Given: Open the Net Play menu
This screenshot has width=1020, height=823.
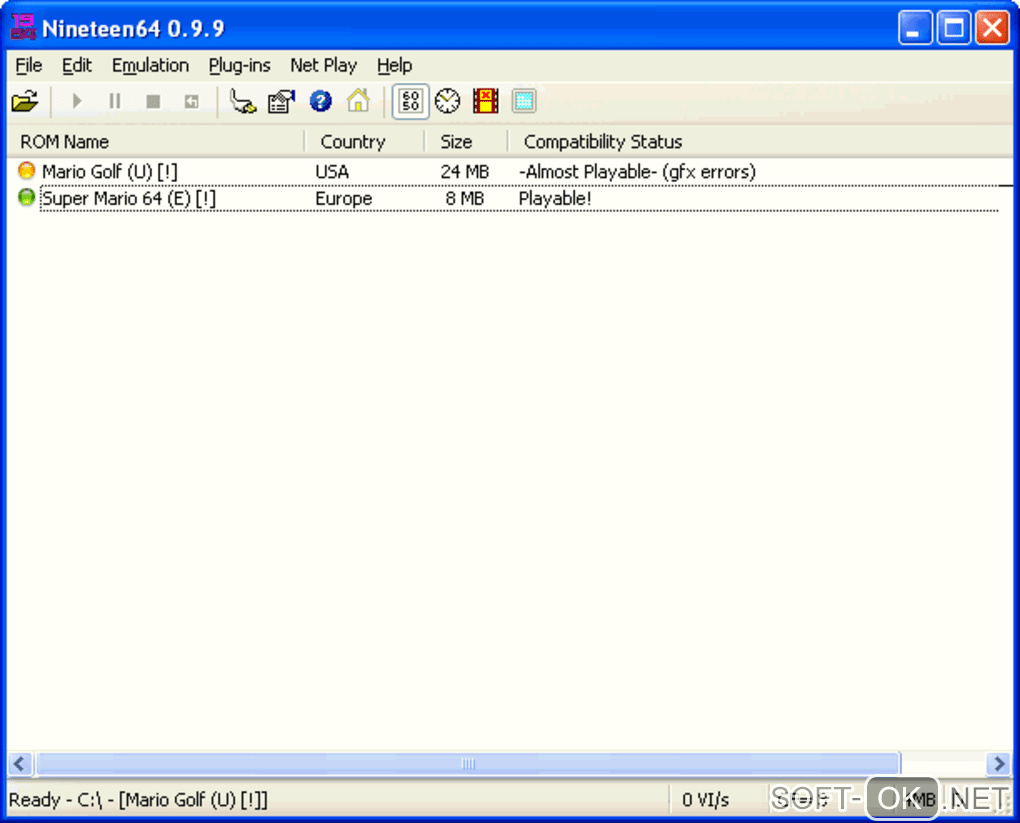Looking at the screenshot, I should 323,66.
